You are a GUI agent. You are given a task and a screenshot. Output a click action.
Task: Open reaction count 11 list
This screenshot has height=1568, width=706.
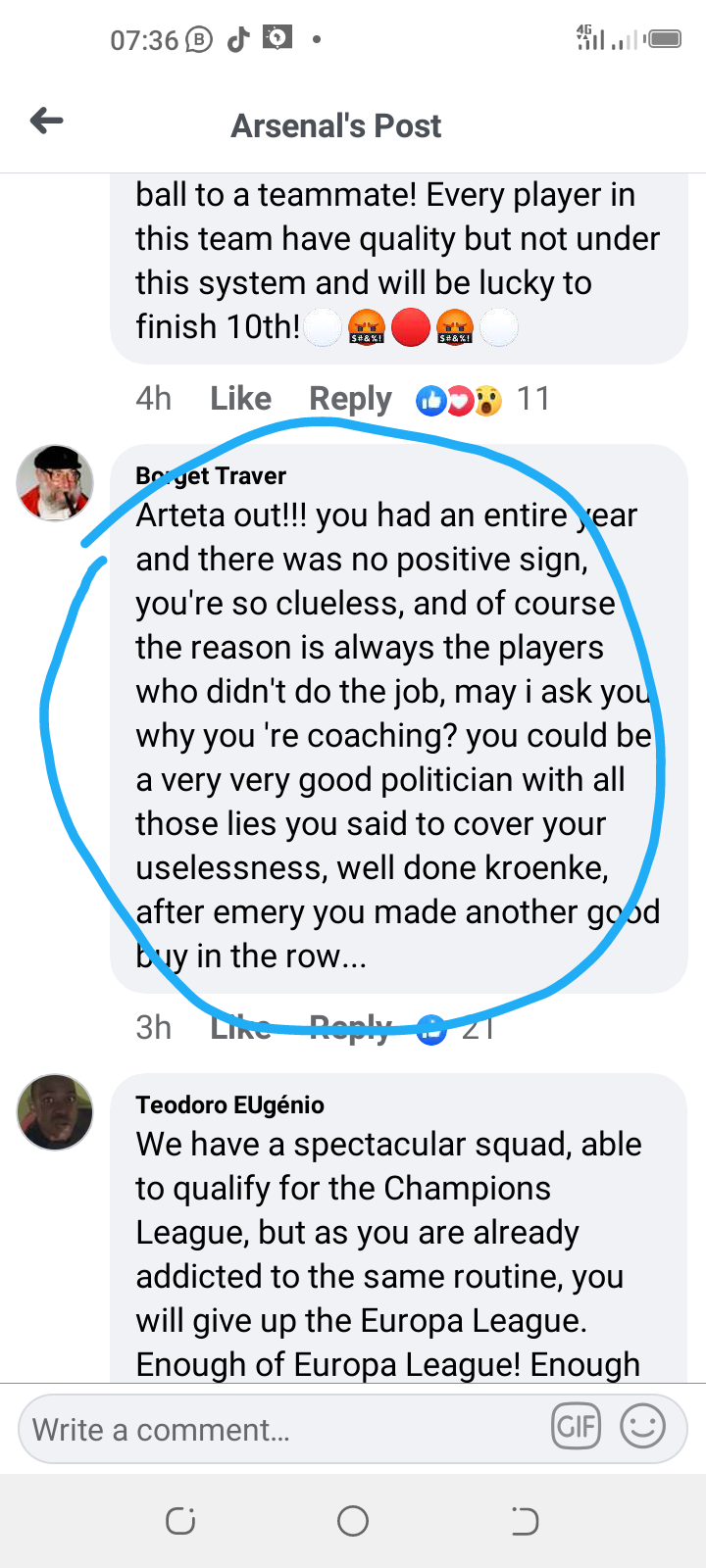533,399
